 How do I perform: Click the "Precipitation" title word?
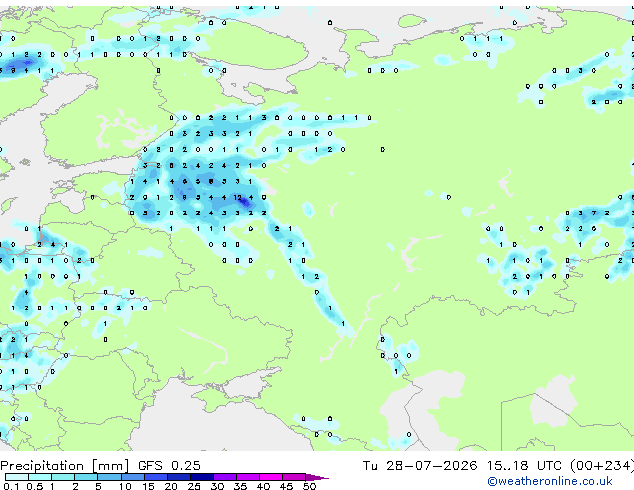tap(42, 466)
